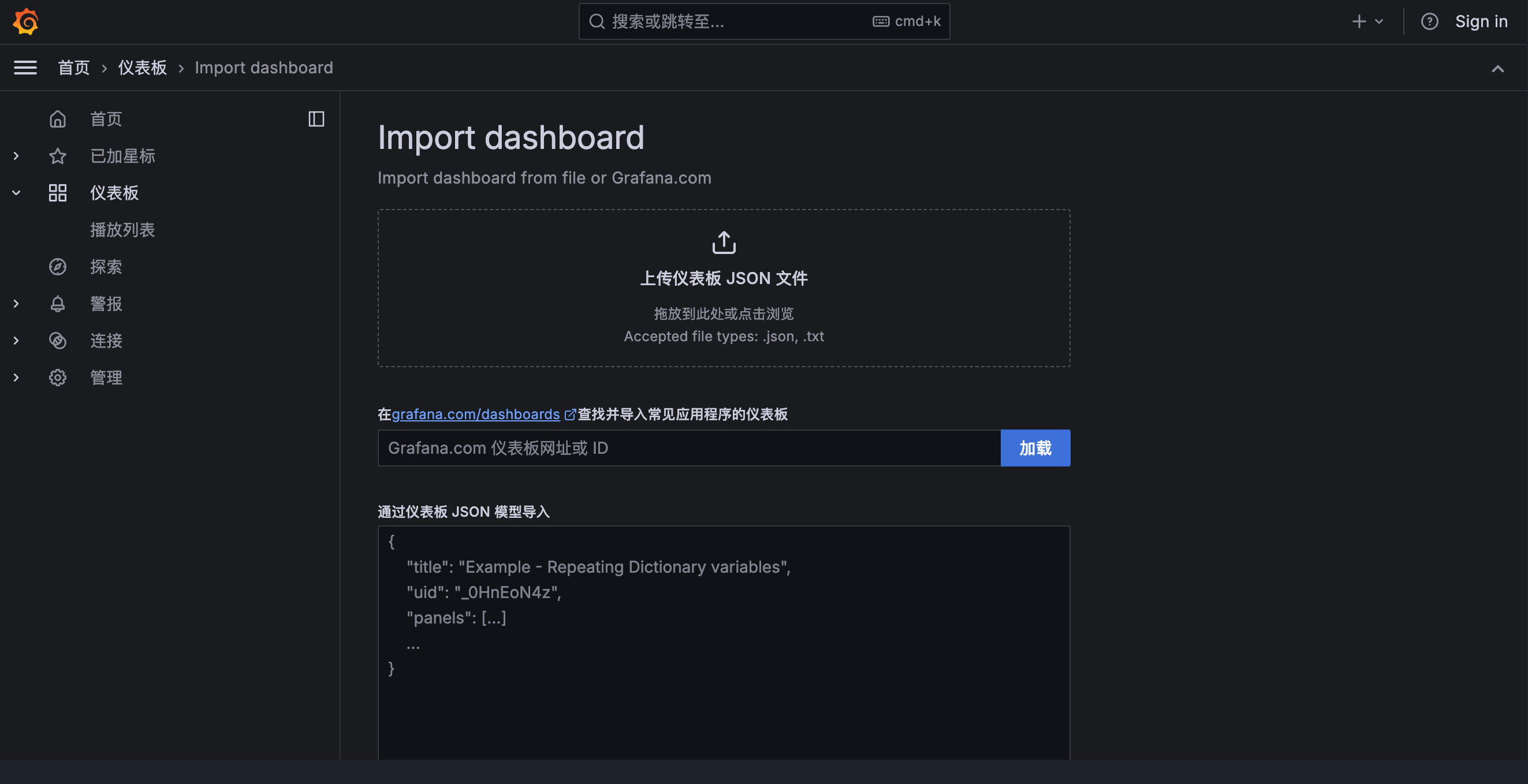The image size is (1528, 784).
Task: Open grafana.com/dashboards link
Action: point(476,415)
